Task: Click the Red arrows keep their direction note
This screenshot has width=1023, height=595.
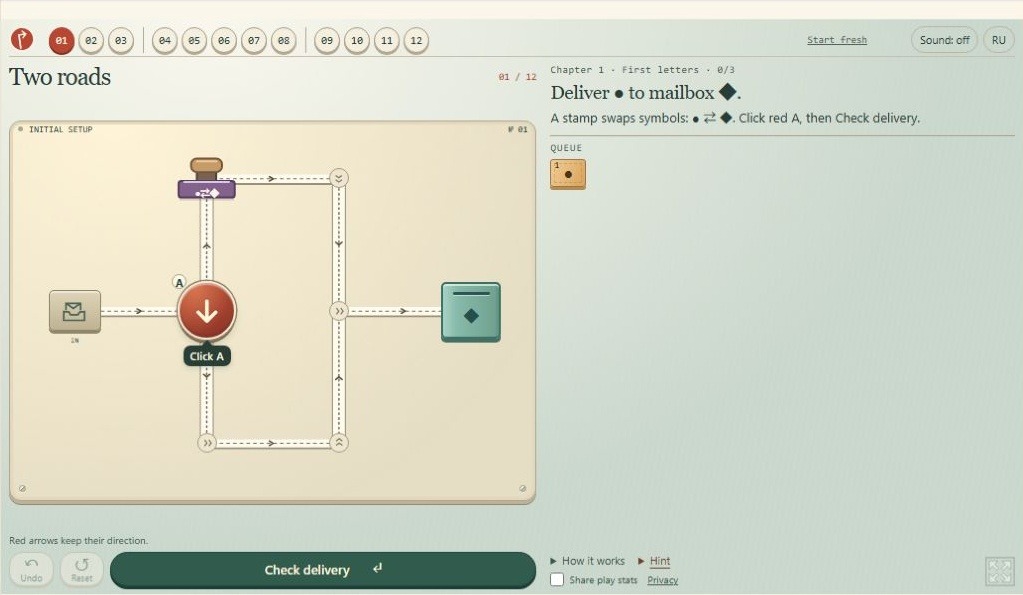Action: [78, 540]
